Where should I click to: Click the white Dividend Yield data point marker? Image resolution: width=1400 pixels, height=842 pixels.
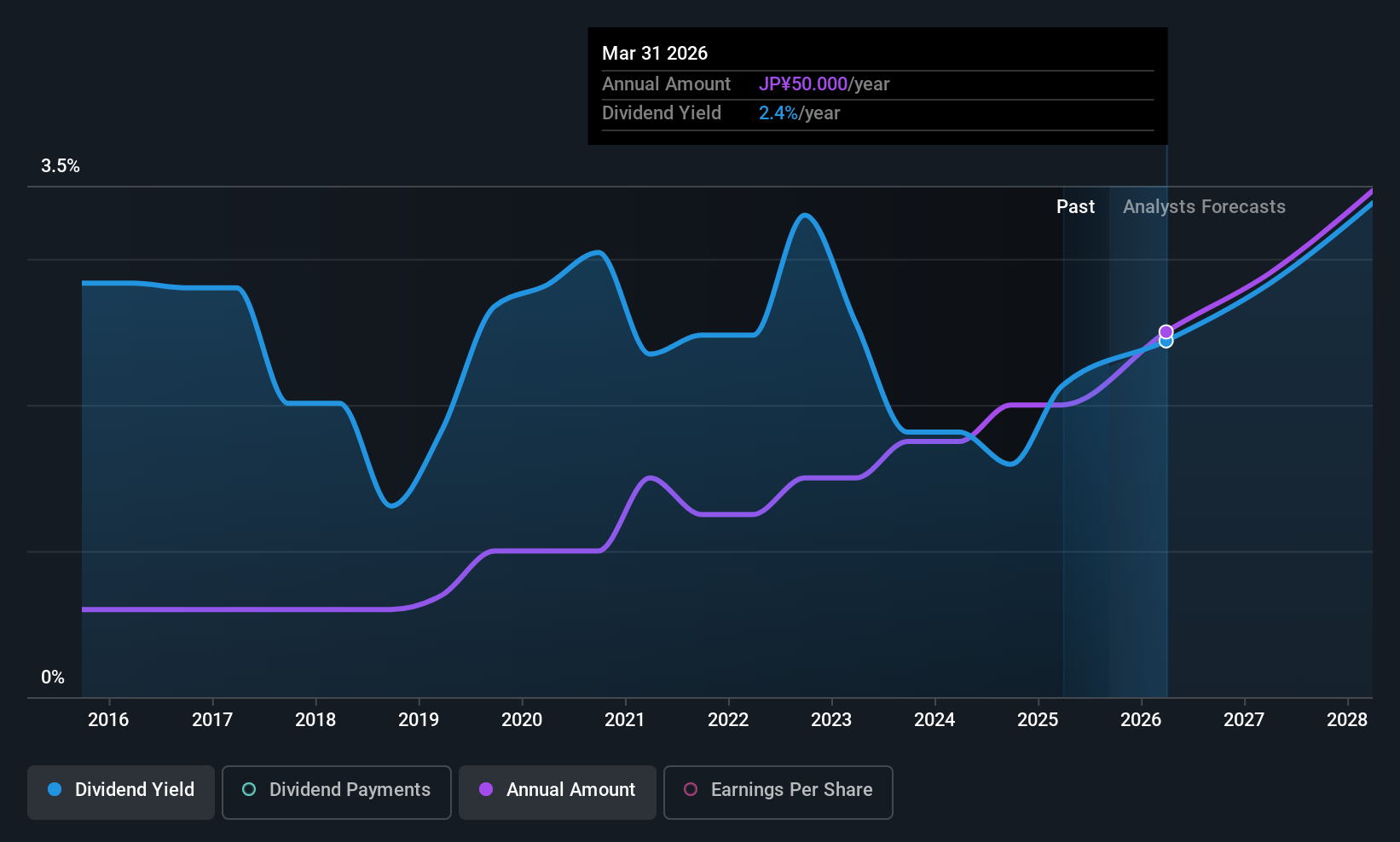coord(1166,342)
